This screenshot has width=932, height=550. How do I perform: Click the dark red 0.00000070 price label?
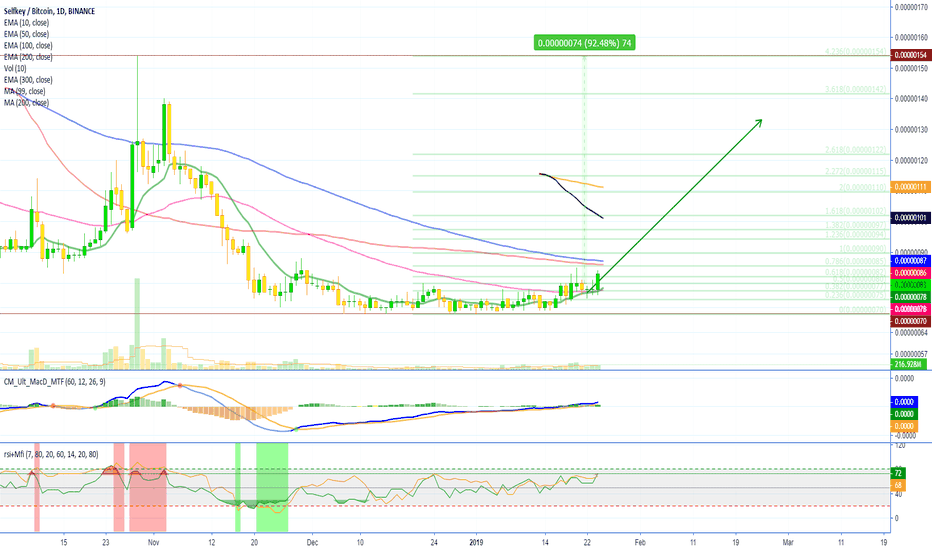(911, 321)
